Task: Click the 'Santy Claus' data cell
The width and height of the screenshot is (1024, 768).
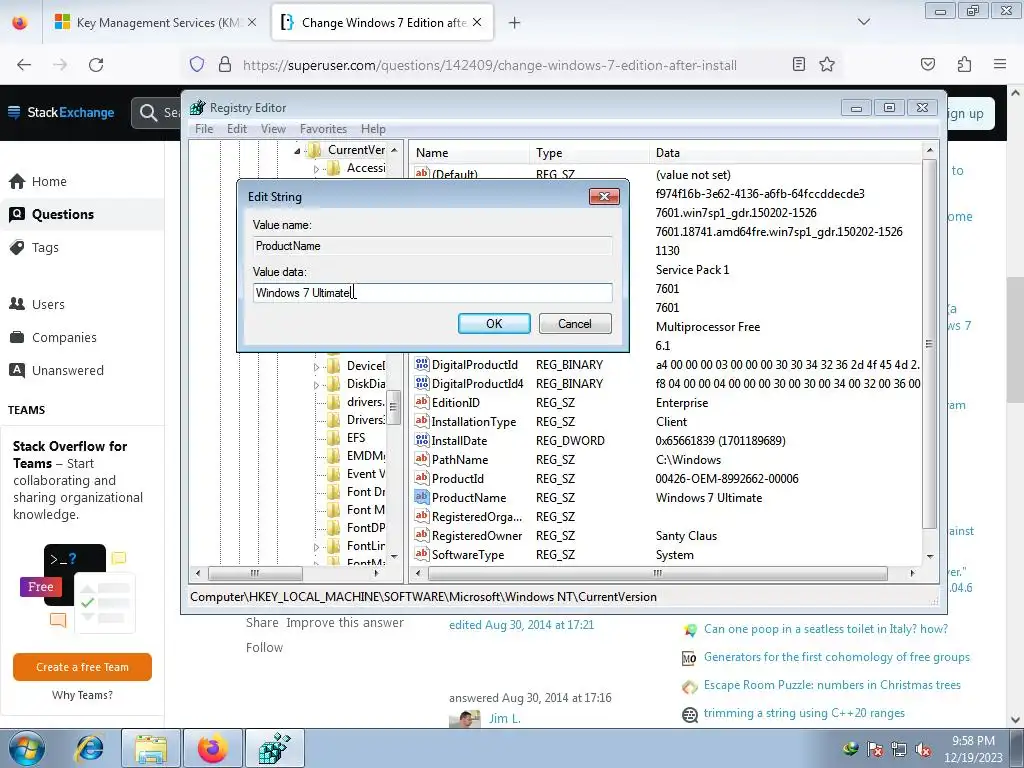Action: pyautogui.click(x=686, y=536)
